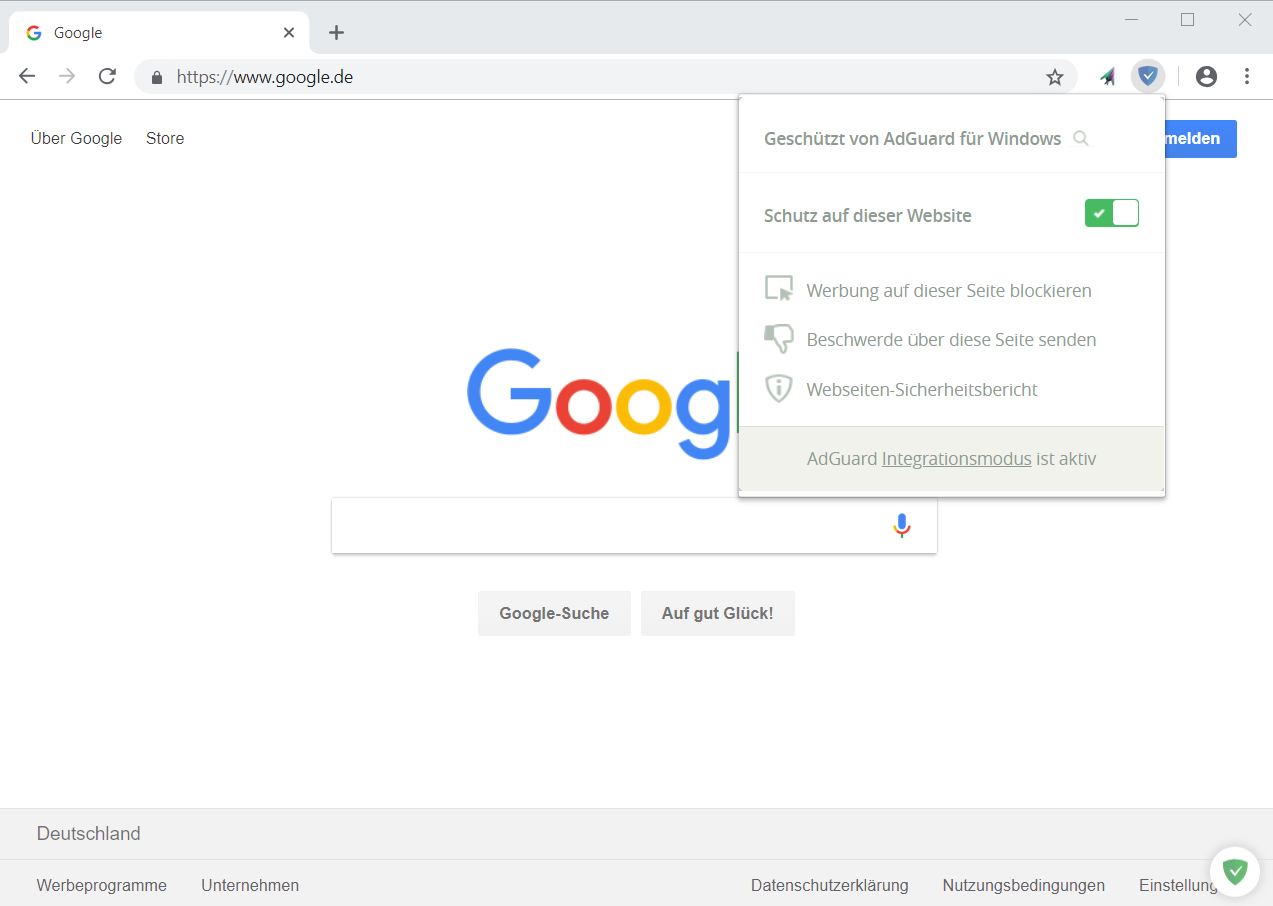Click the Auf gut Glück! button
This screenshot has height=906, width=1273.
718,613
